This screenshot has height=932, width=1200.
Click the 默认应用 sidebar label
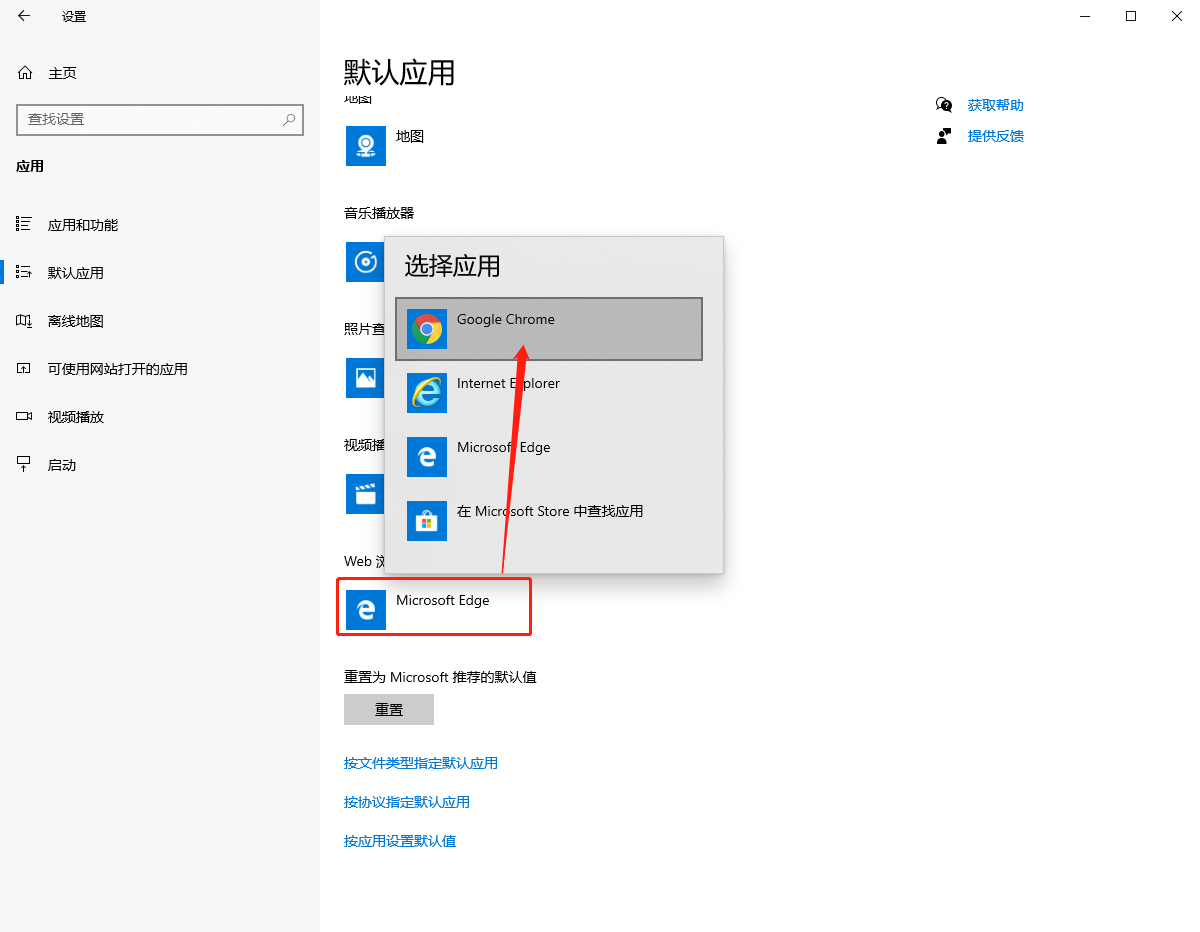[x=76, y=273]
